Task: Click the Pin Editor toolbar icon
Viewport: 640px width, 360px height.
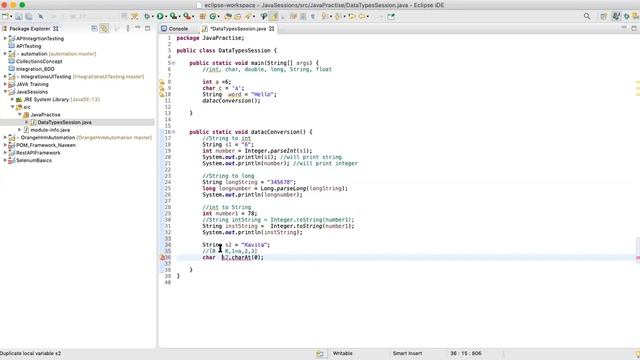Action: point(391,16)
